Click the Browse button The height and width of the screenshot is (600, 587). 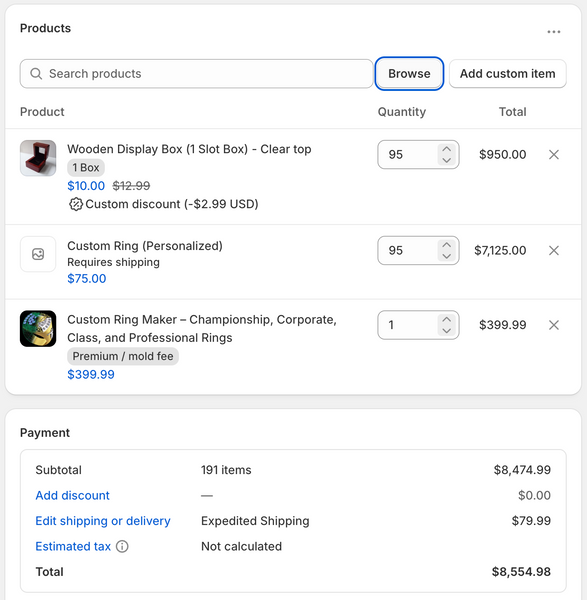tap(409, 73)
